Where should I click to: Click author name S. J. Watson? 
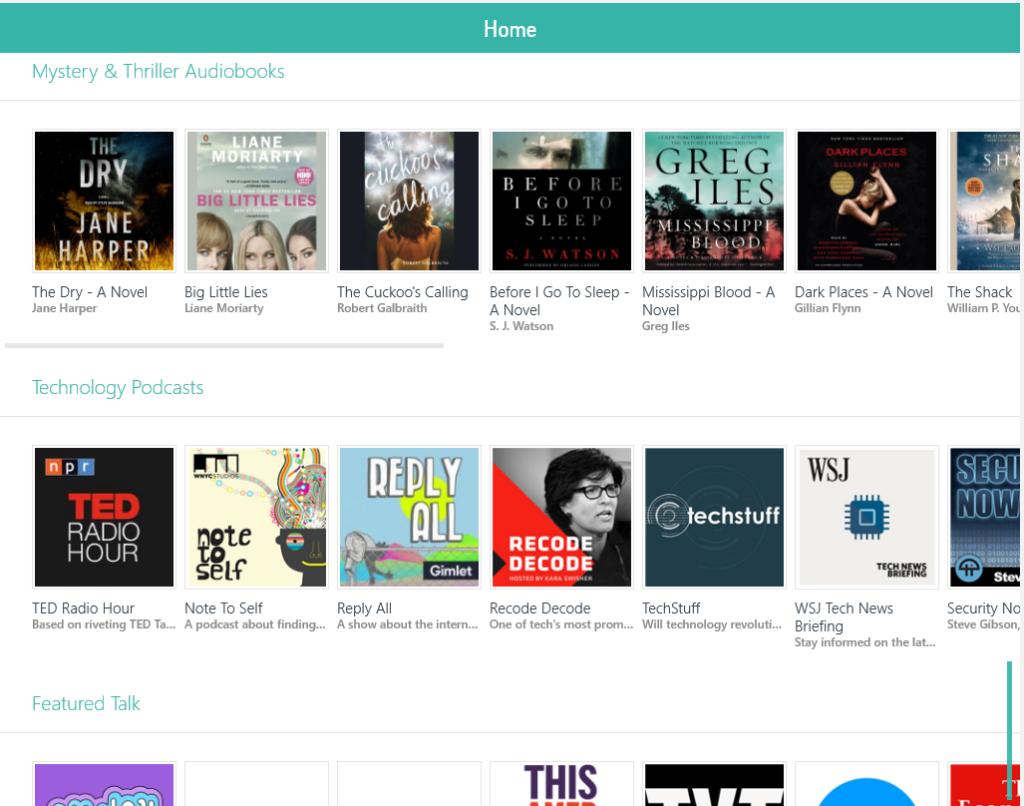521,326
